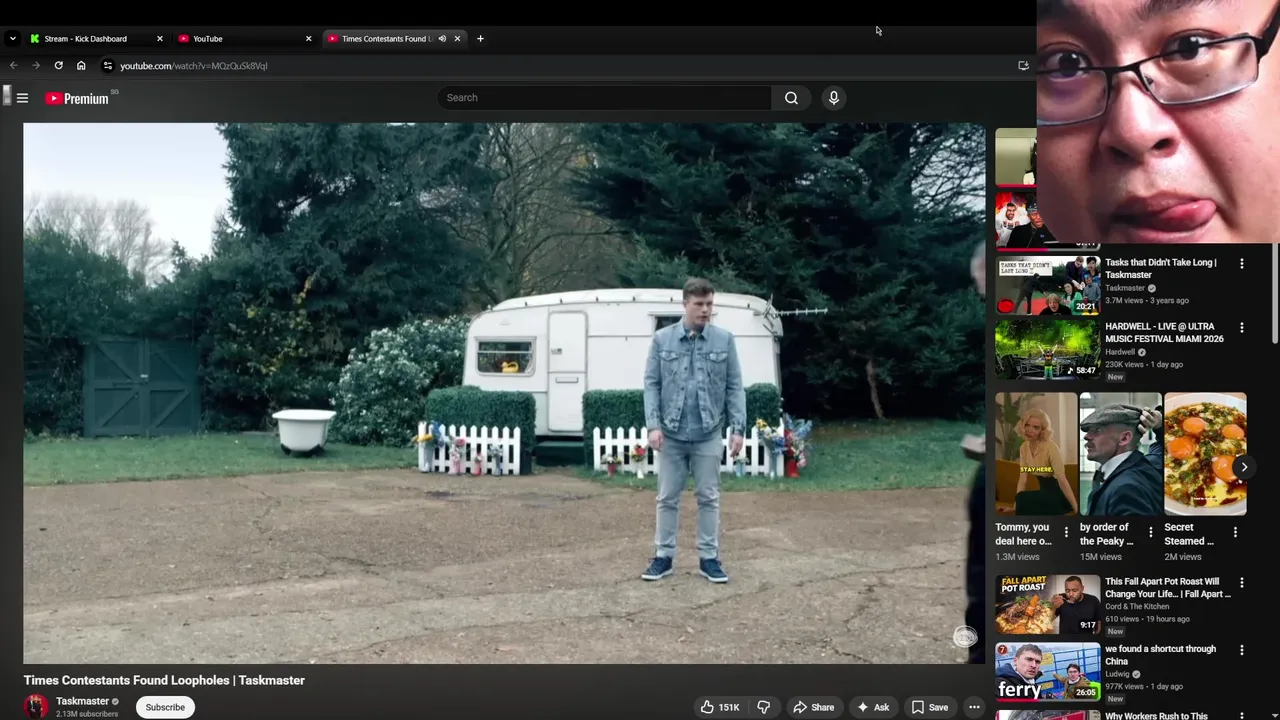
Task: Click Ludwig channel name
Action: (1117, 674)
